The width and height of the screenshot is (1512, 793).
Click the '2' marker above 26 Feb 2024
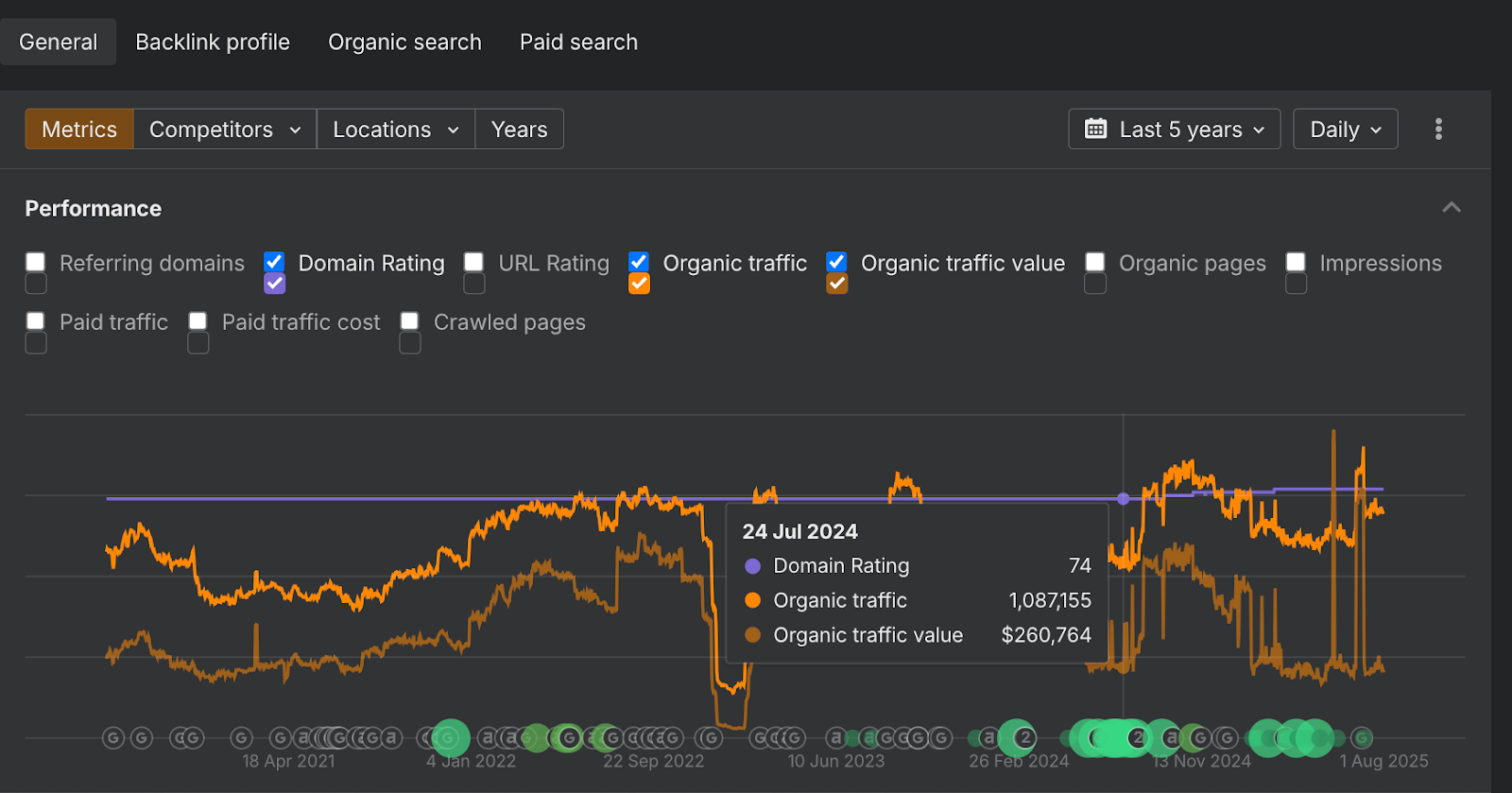(x=1024, y=737)
